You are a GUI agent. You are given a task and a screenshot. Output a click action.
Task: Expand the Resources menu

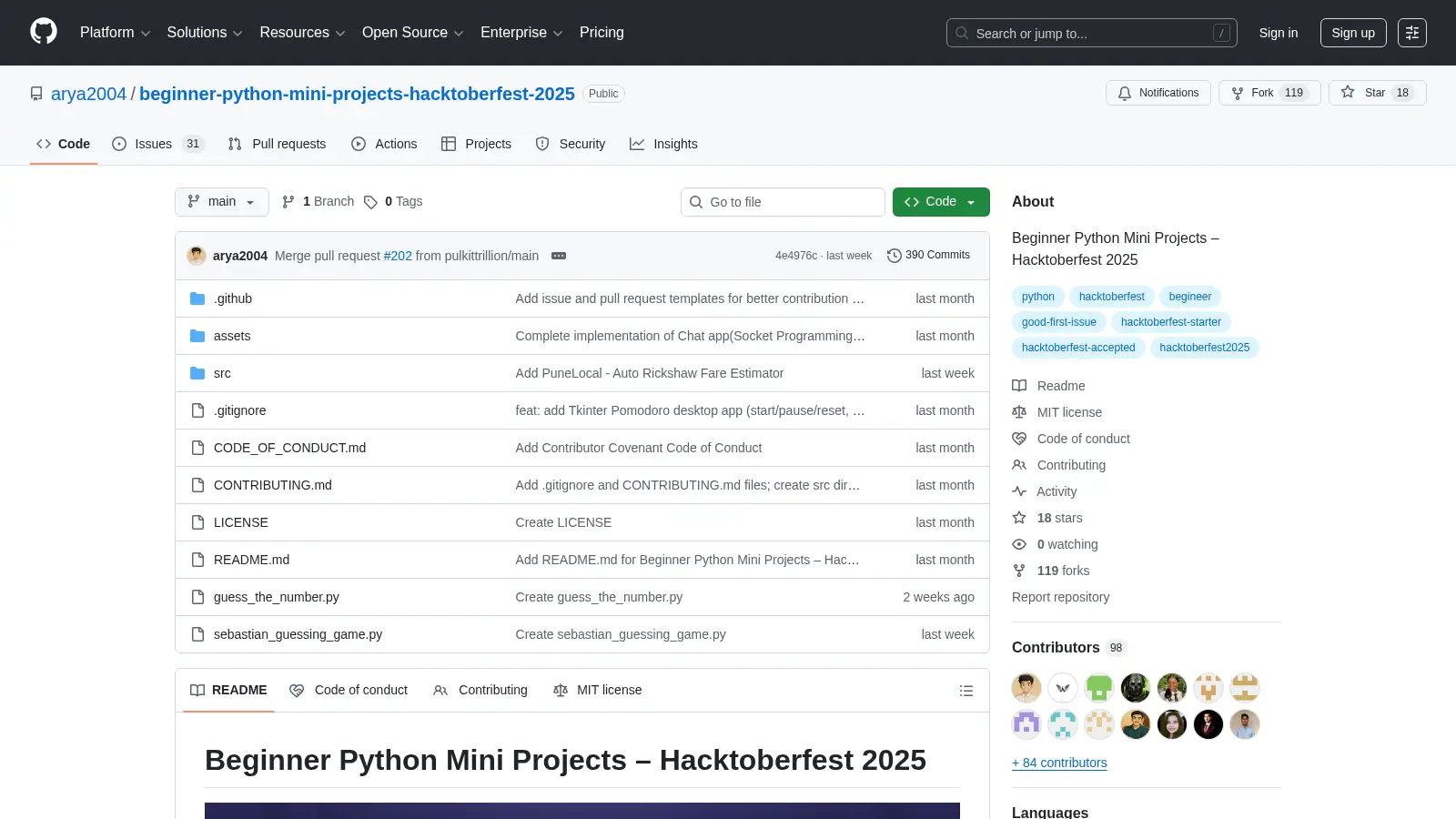(302, 33)
